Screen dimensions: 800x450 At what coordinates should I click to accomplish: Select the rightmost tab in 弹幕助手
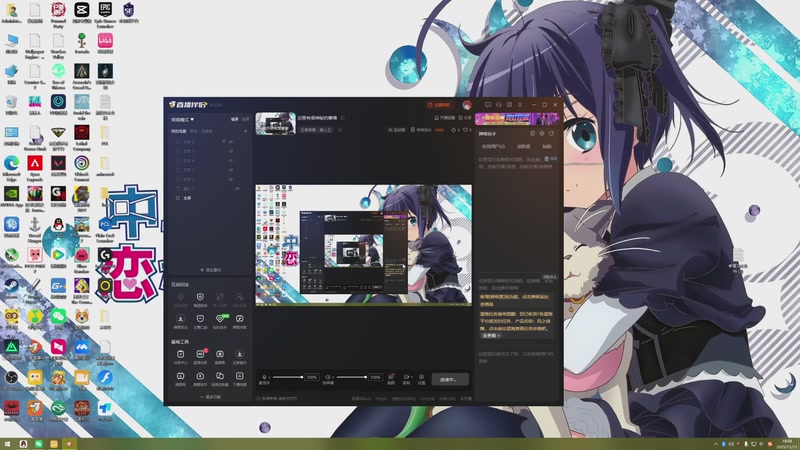(x=547, y=146)
